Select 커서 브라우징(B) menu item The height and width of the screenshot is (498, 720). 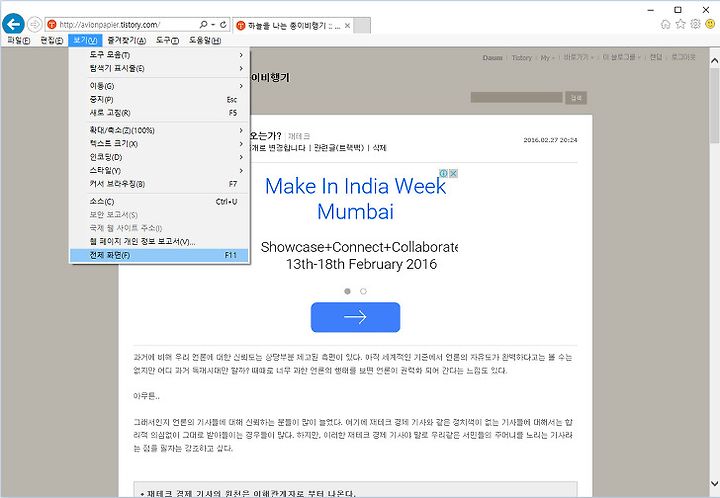159,184
